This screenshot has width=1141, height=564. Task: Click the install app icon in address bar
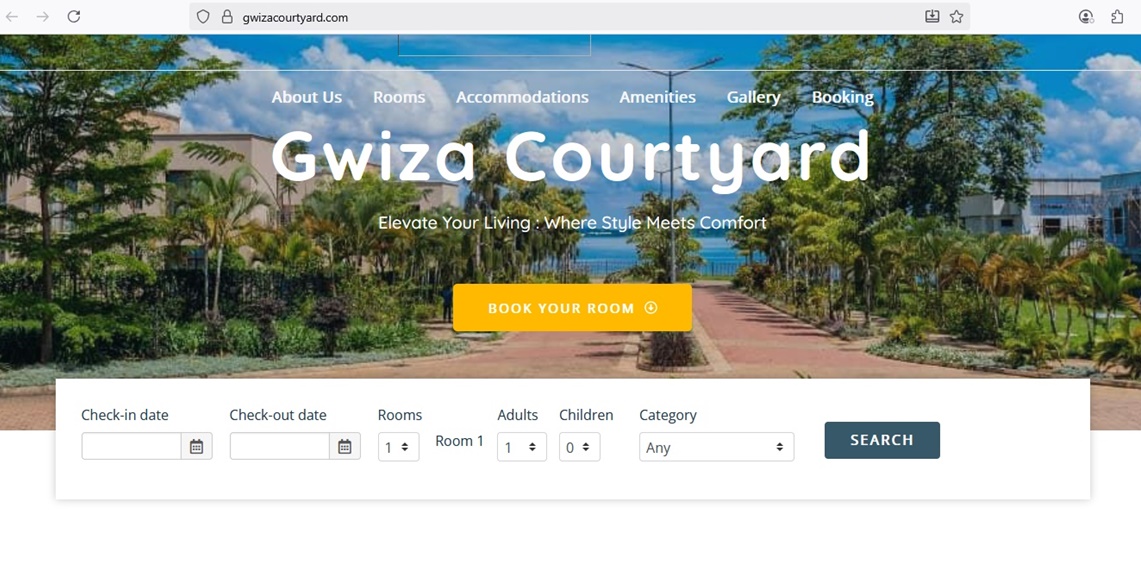[932, 17]
